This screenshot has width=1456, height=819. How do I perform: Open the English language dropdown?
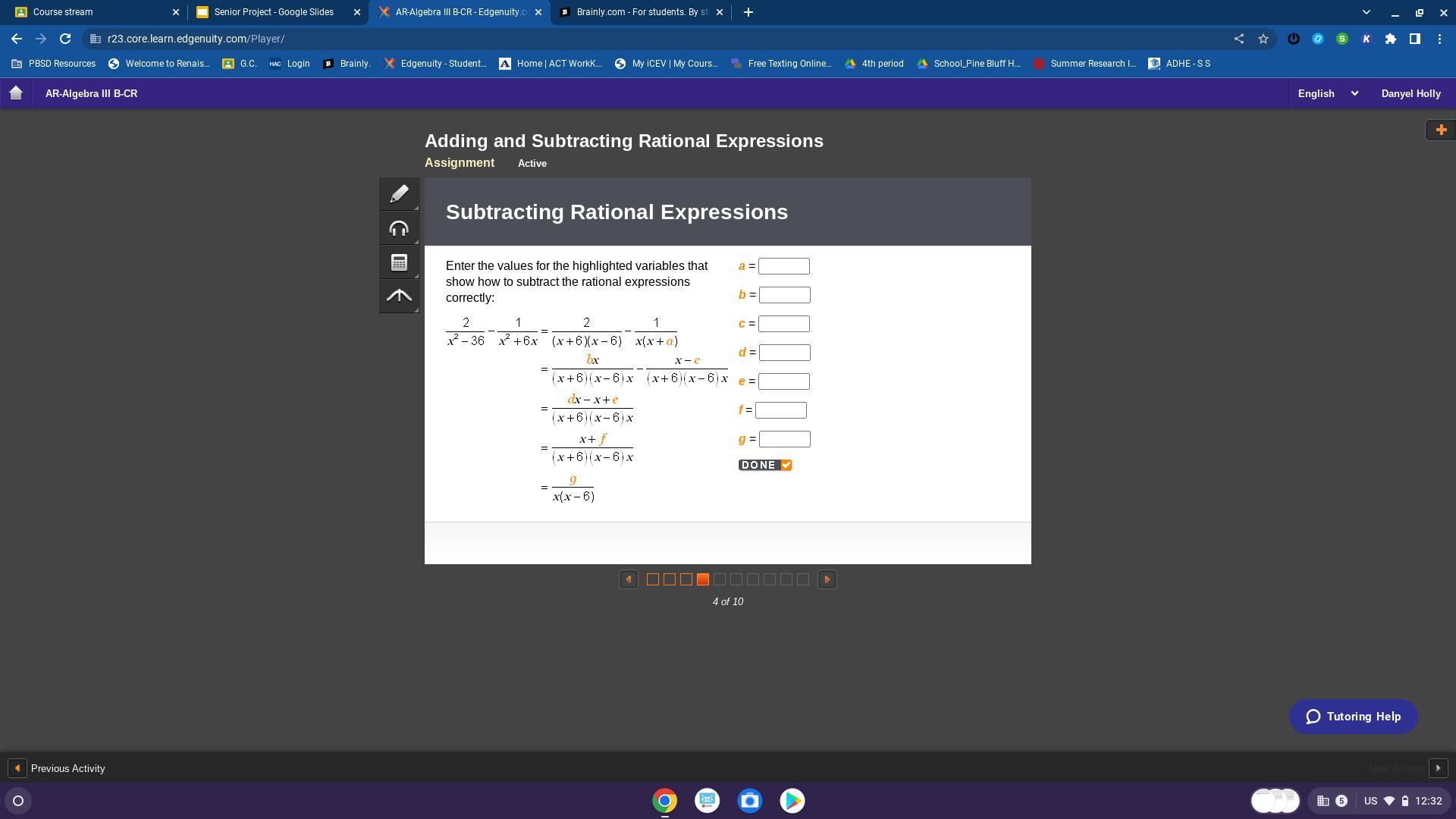pos(1326,93)
